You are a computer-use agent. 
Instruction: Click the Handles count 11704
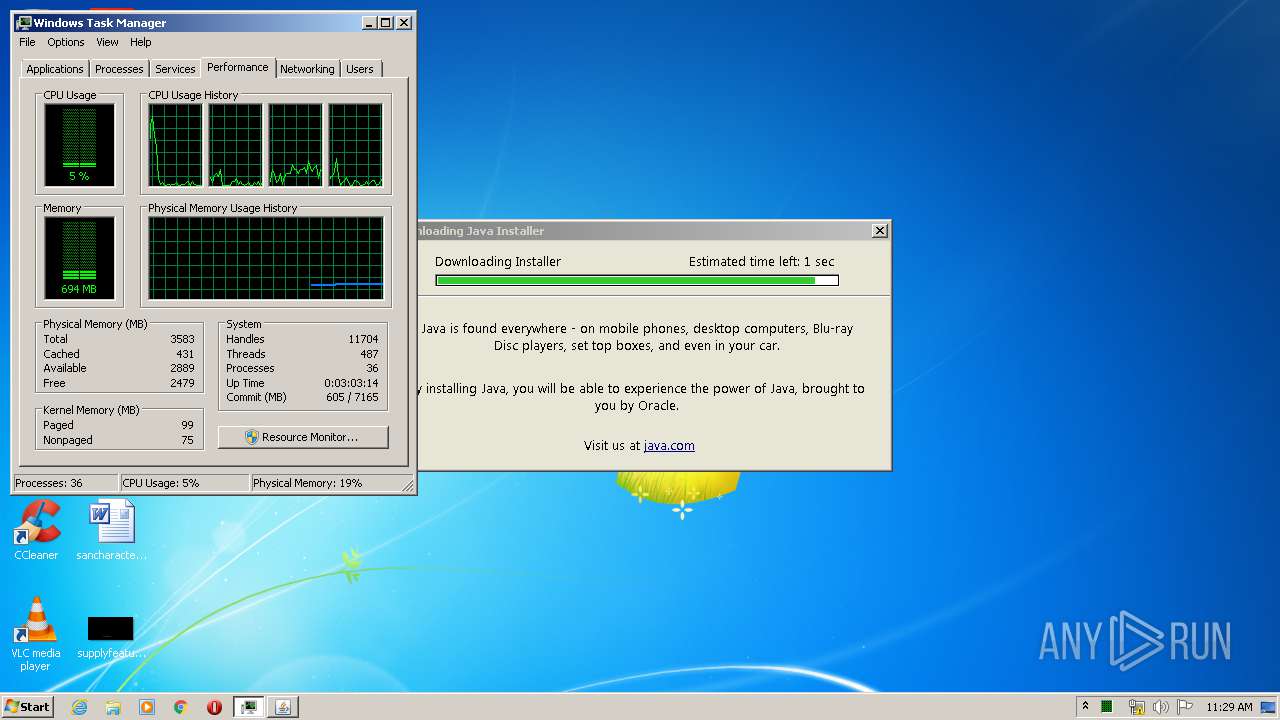coord(363,339)
